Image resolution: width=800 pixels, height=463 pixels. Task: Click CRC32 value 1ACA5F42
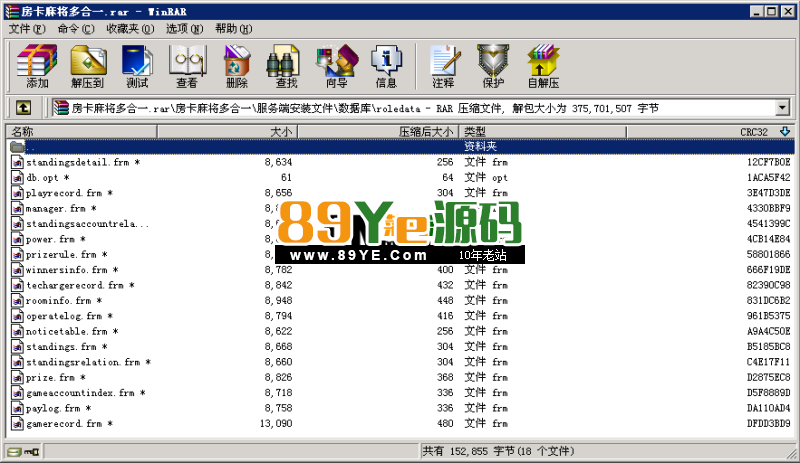[x=768, y=178]
